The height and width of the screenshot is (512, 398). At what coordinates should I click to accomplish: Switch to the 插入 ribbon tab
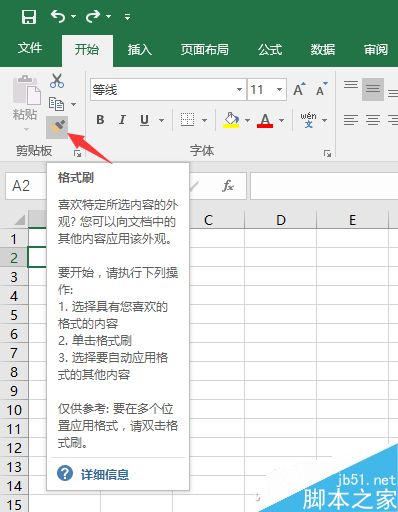(140, 50)
